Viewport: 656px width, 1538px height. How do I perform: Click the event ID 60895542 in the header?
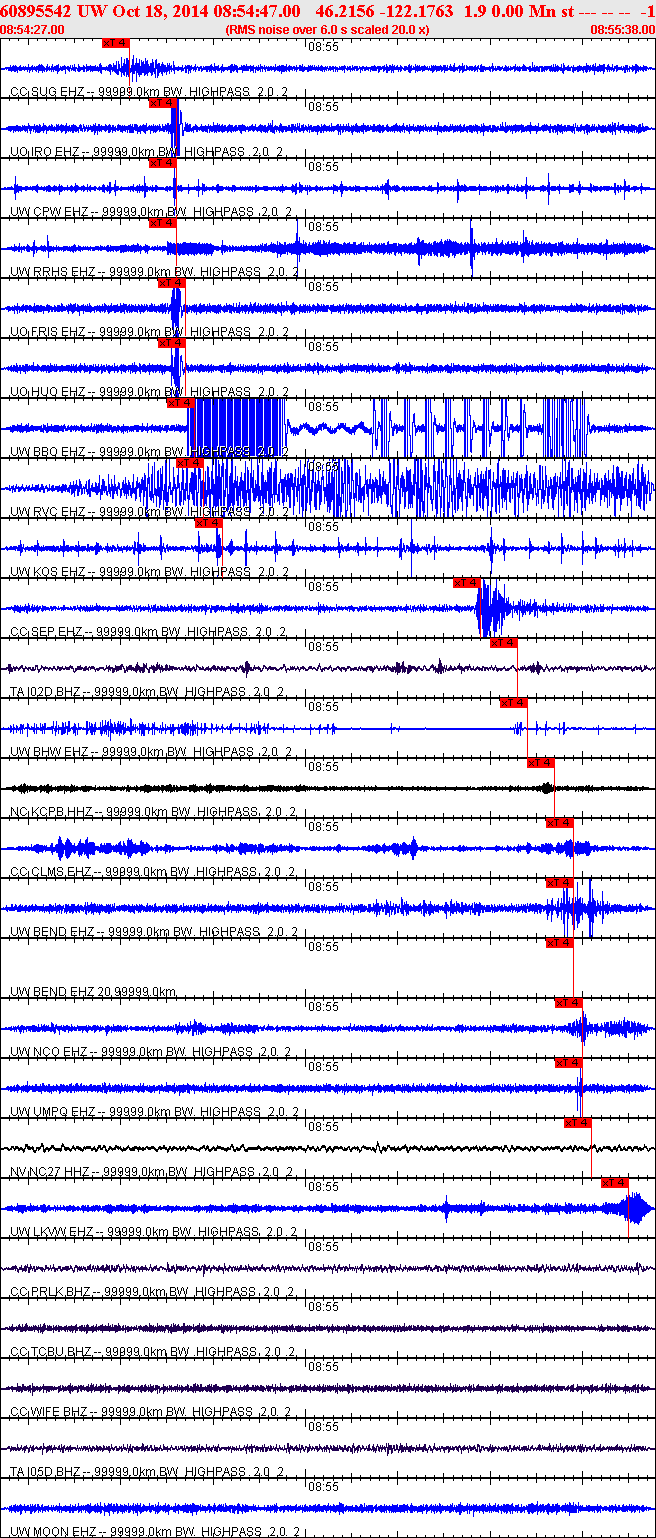37,10
